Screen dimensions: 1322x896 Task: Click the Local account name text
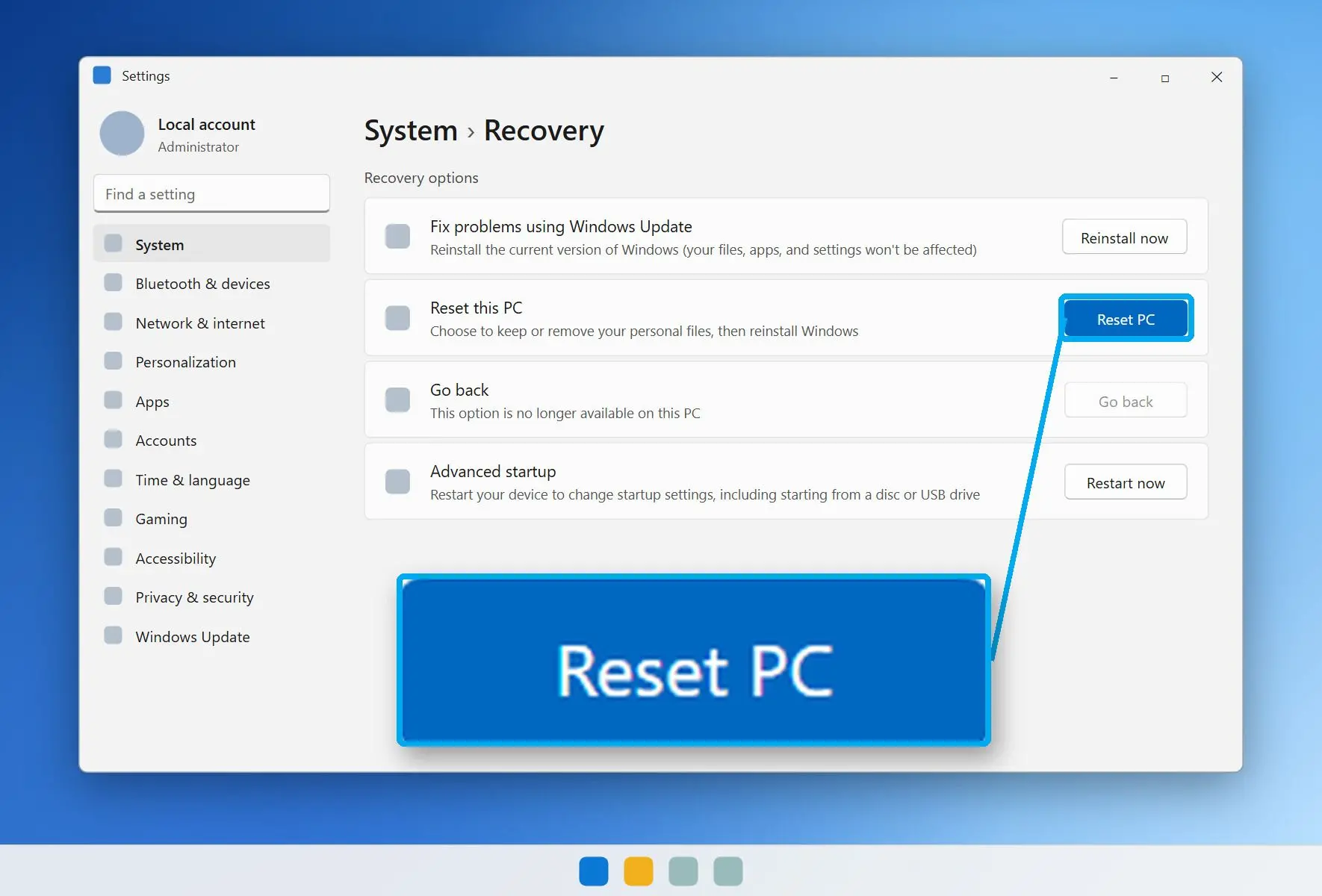(206, 124)
